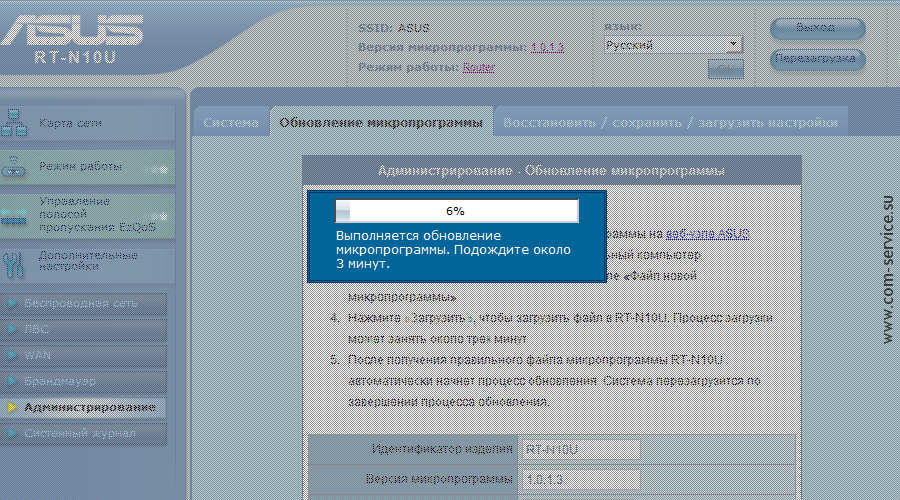Open the language dropdown Русский

(673, 44)
